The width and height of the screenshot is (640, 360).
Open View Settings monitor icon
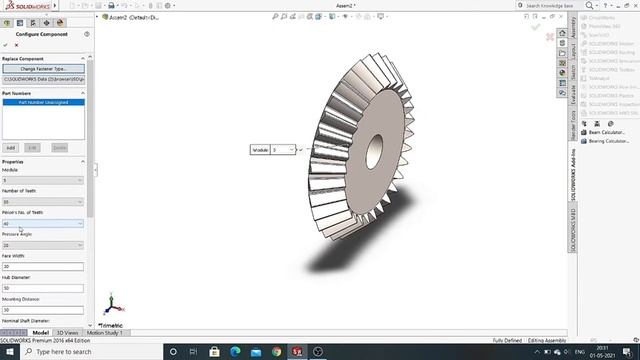click(x=381, y=16)
